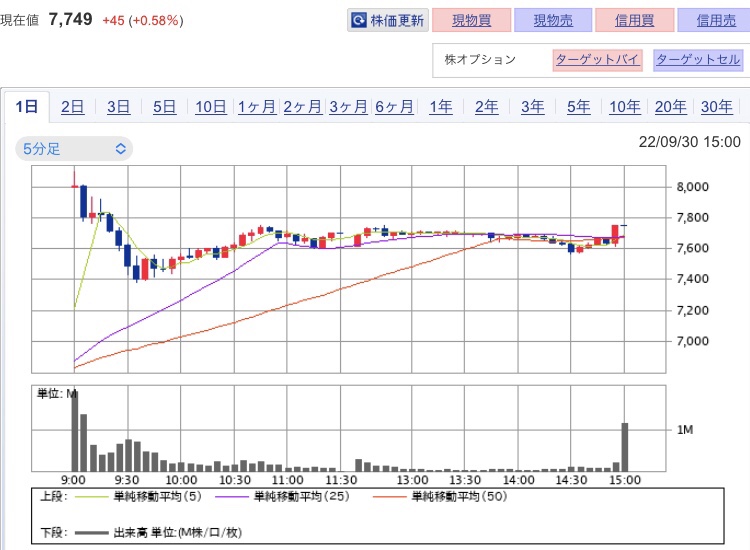This screenshot has height=550, width=750.
Task: Click the 単純移動平均(25) legend entry
Action: [282, 496]
